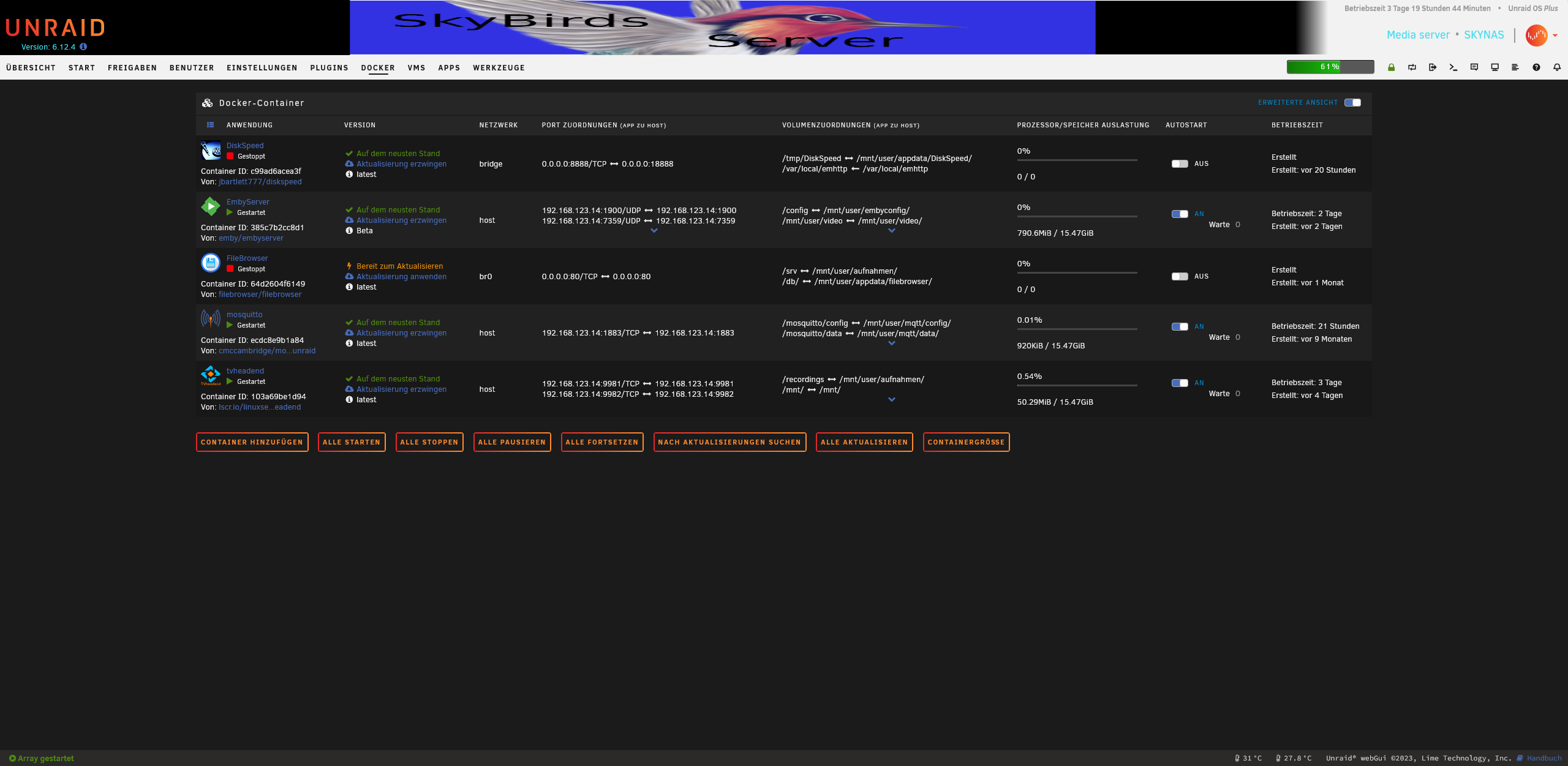This screenshot has height=766, width=1568.
Task: Click CONTAINERGRÖSSE button
Action: 966,442
